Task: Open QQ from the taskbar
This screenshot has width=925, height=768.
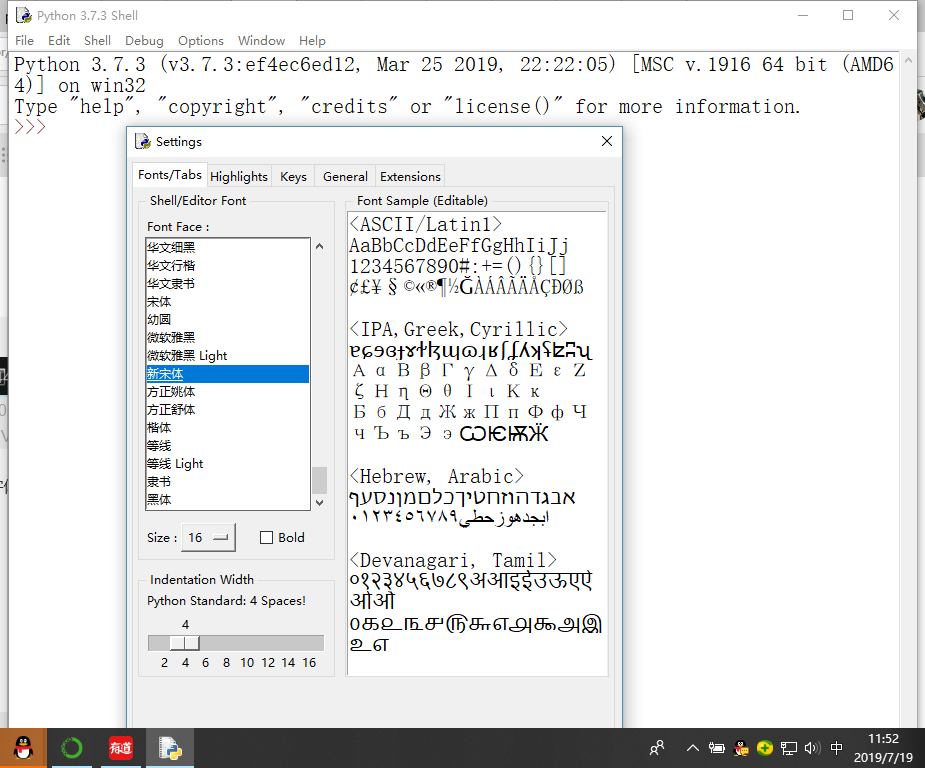Action: coord(23,748)
